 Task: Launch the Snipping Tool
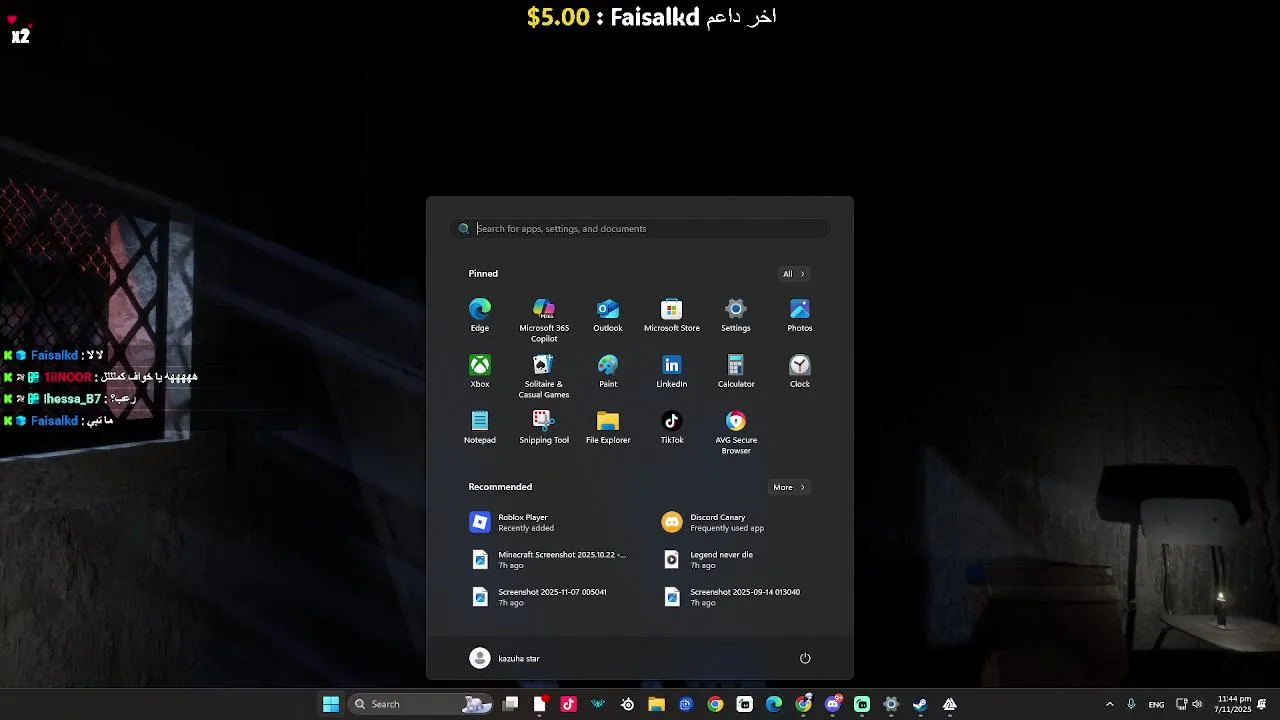(x=544, y=427)
